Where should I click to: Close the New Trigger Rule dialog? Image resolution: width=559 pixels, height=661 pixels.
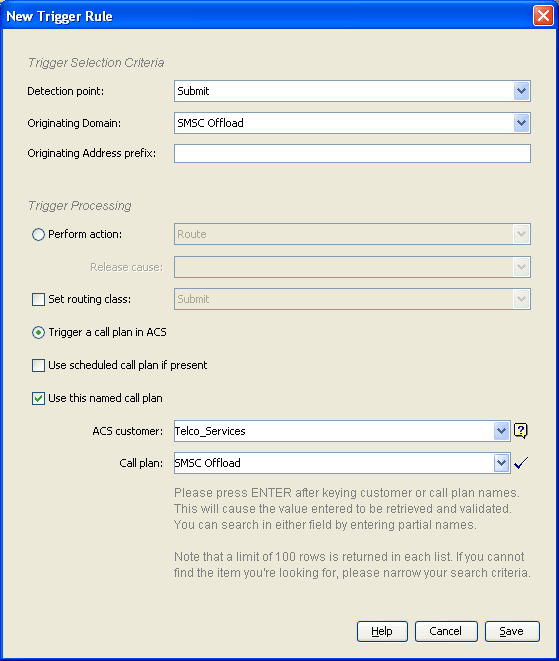tap(543, 16)
